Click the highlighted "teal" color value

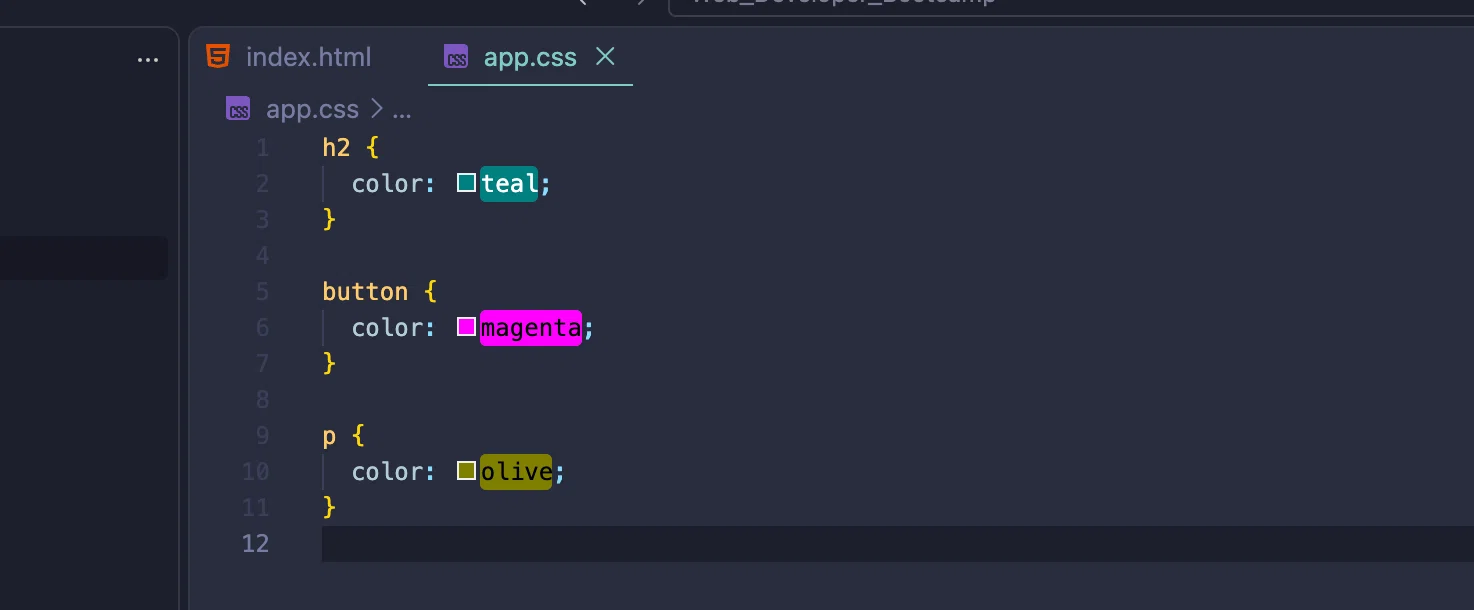[509, 183]
